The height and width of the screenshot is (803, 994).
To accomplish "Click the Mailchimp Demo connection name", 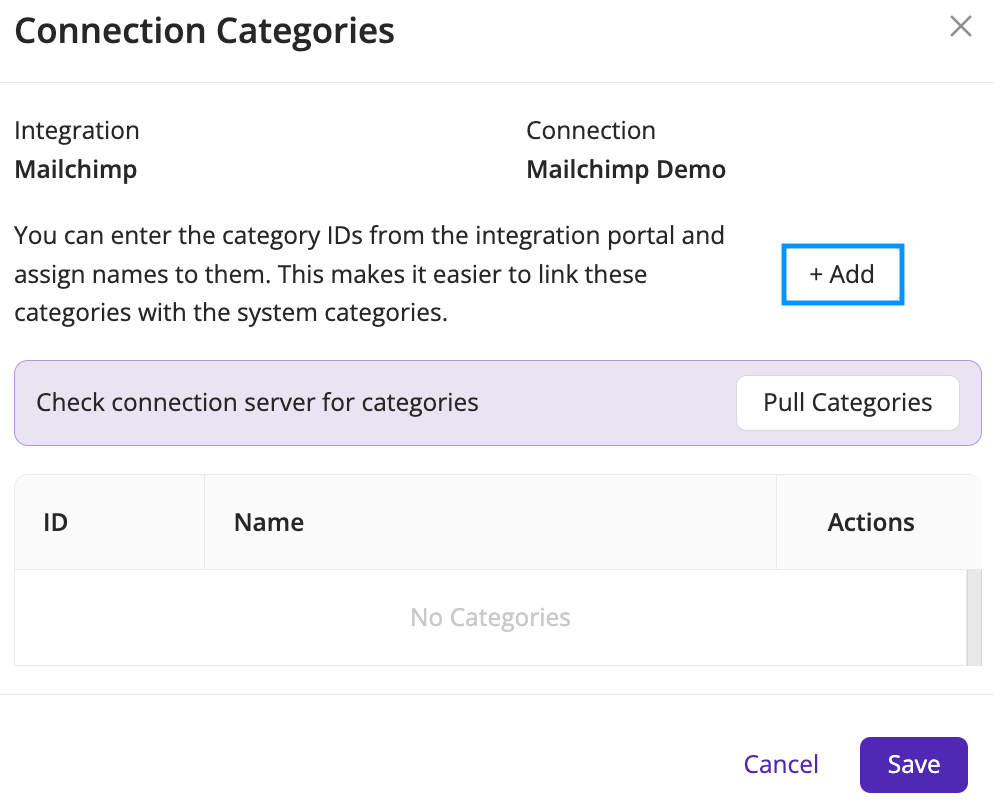I will [x=626, y=169].
